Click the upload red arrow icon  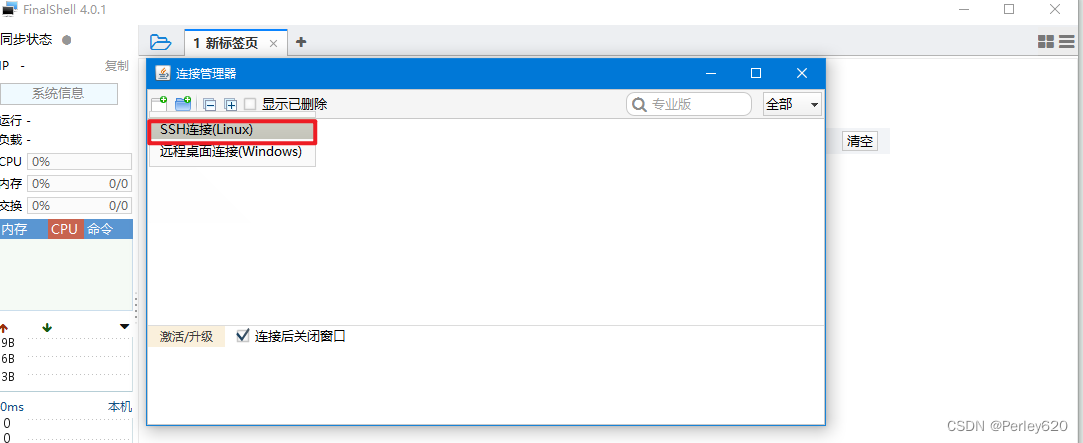click(x=4, y=328)
